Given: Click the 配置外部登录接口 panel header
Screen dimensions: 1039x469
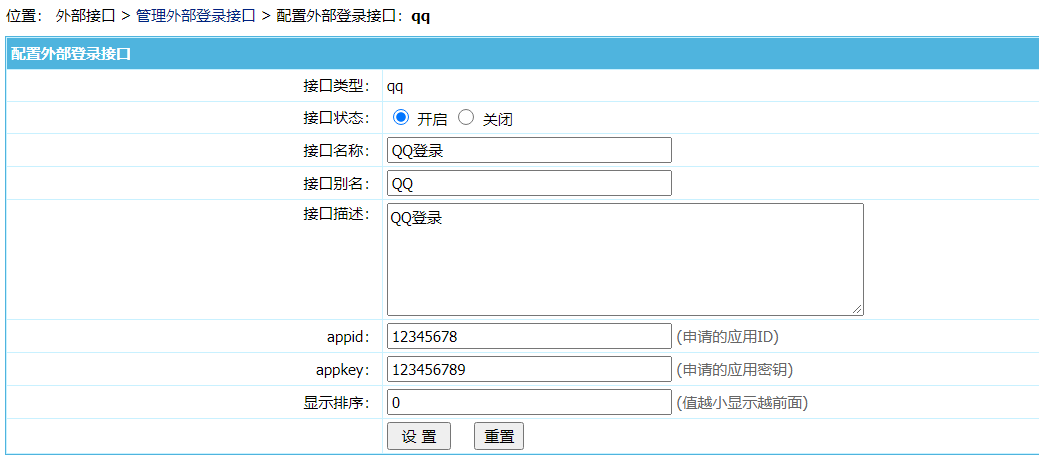Looking at the screenshot, I should coord(523,54).
